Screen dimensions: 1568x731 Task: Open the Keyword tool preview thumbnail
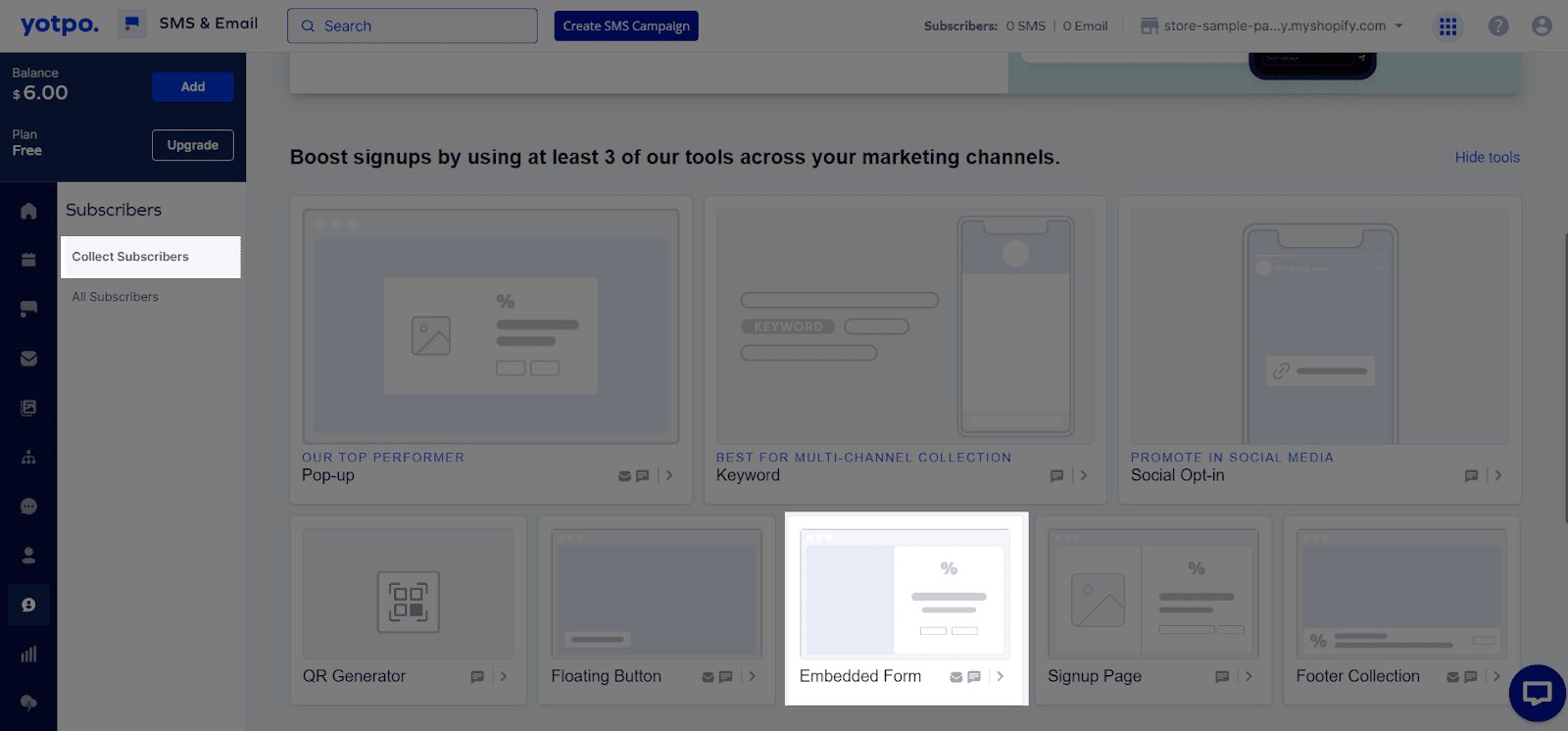pyautogui.click(x=906, y=326)
